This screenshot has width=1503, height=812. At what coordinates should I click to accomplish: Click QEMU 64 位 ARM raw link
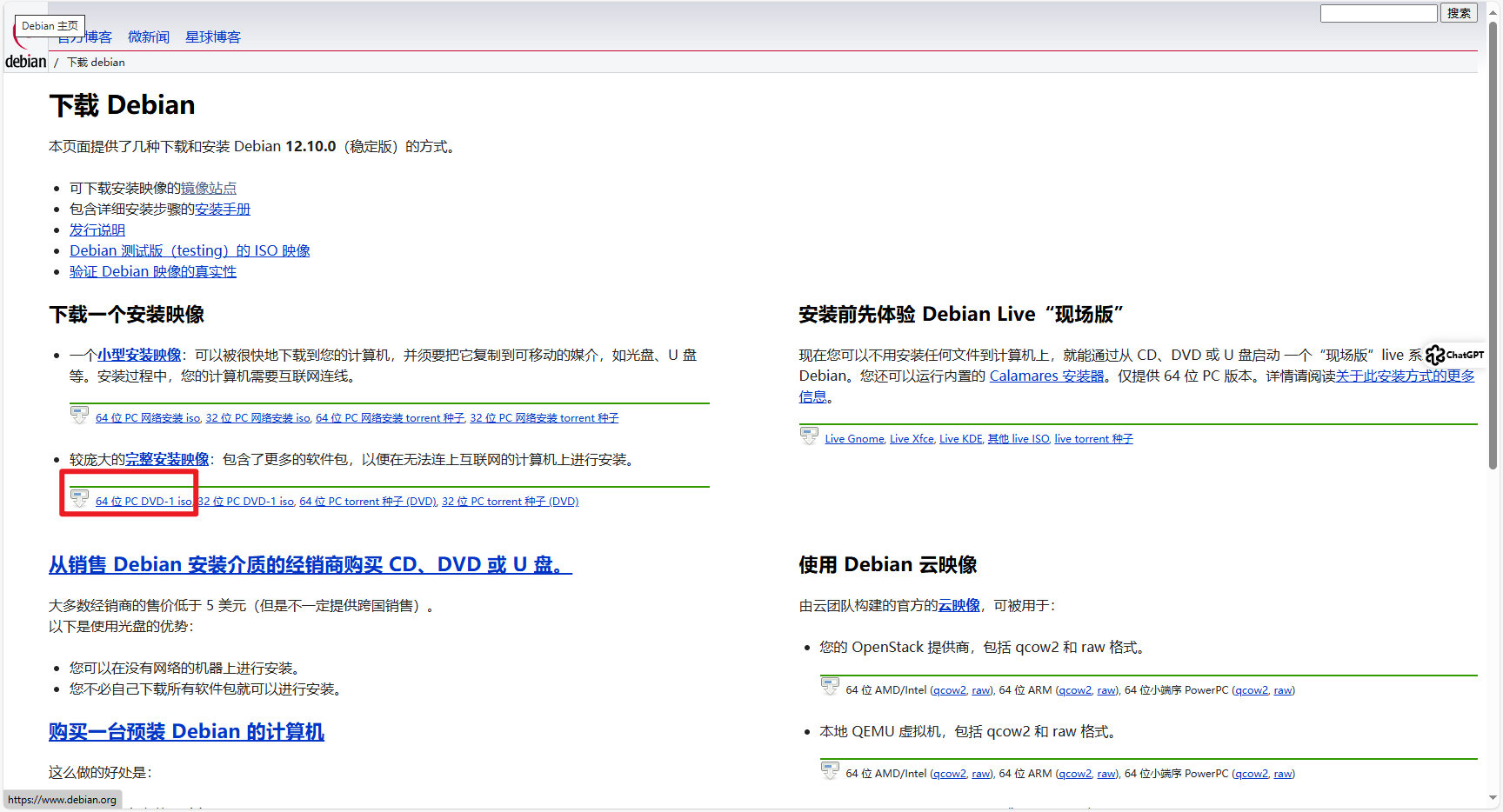(x=1106, y=774)
